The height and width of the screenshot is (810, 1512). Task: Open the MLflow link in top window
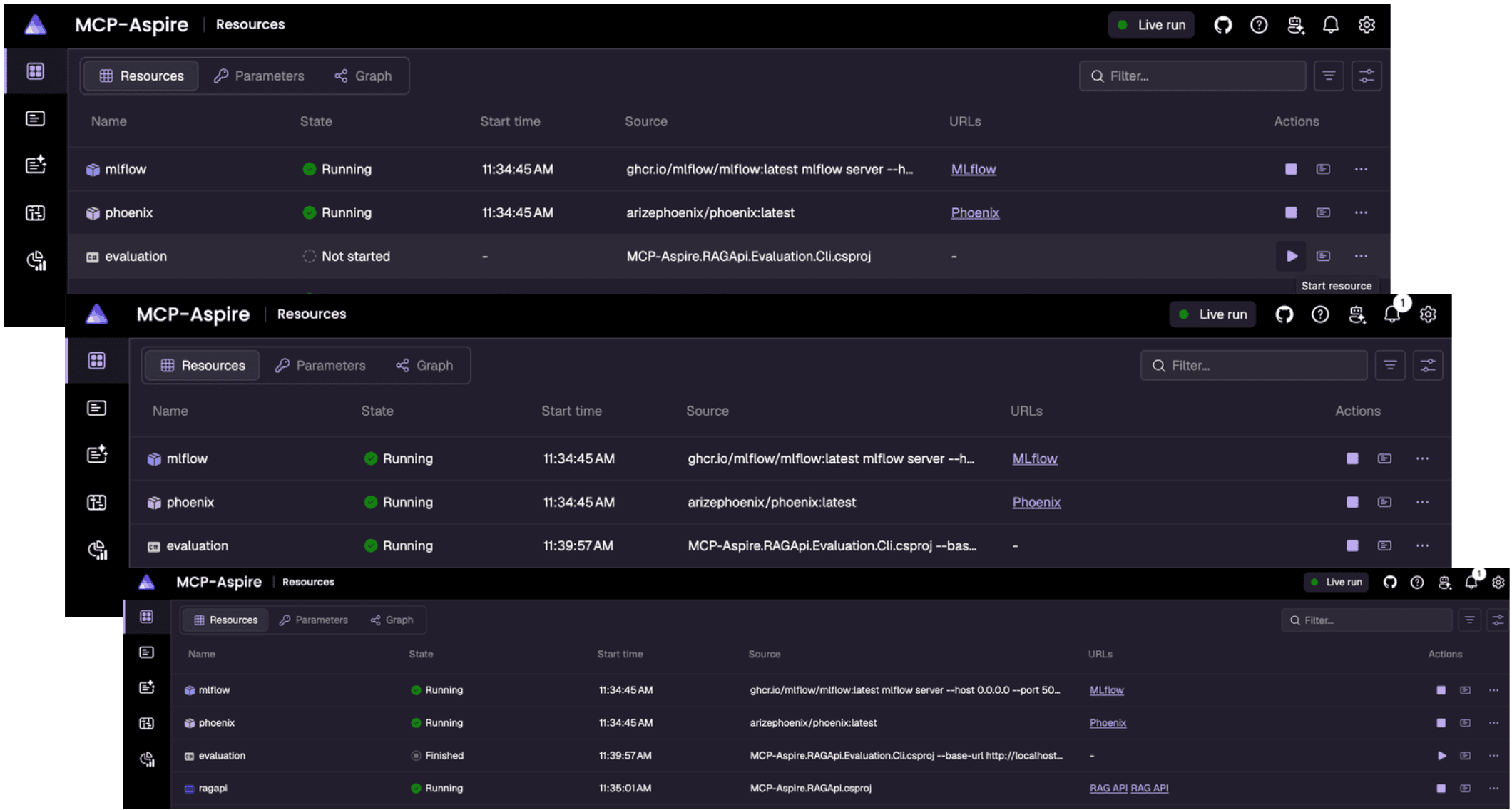coord(974,169)
